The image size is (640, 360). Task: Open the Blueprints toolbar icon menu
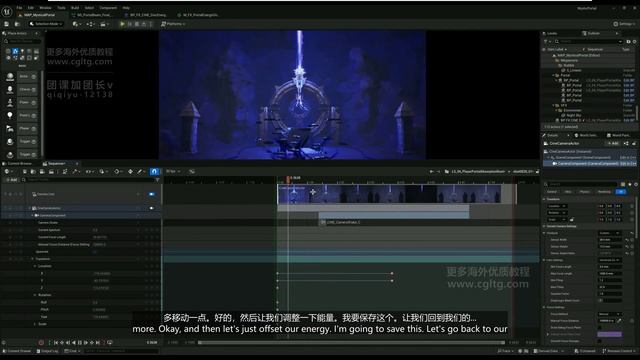90,24
